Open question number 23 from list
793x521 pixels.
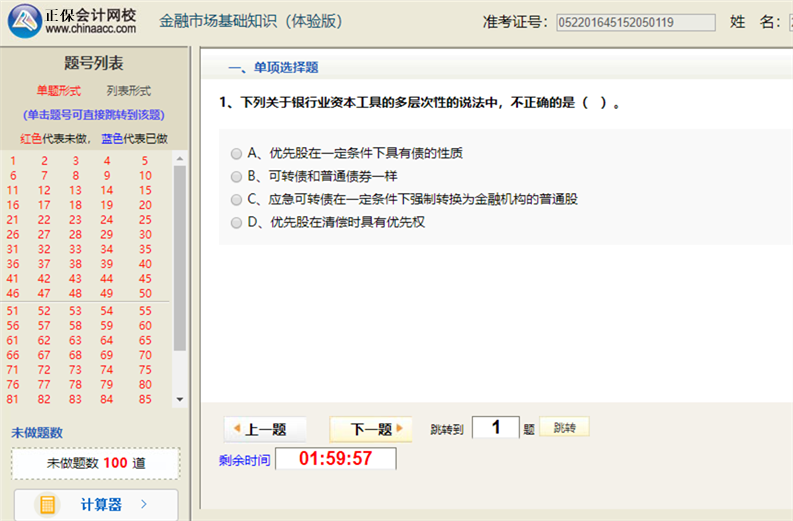(77, 220)
